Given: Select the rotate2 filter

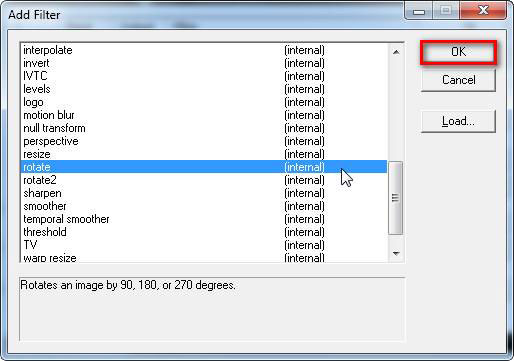Looking at the screenshot, I should coord(204,180).
